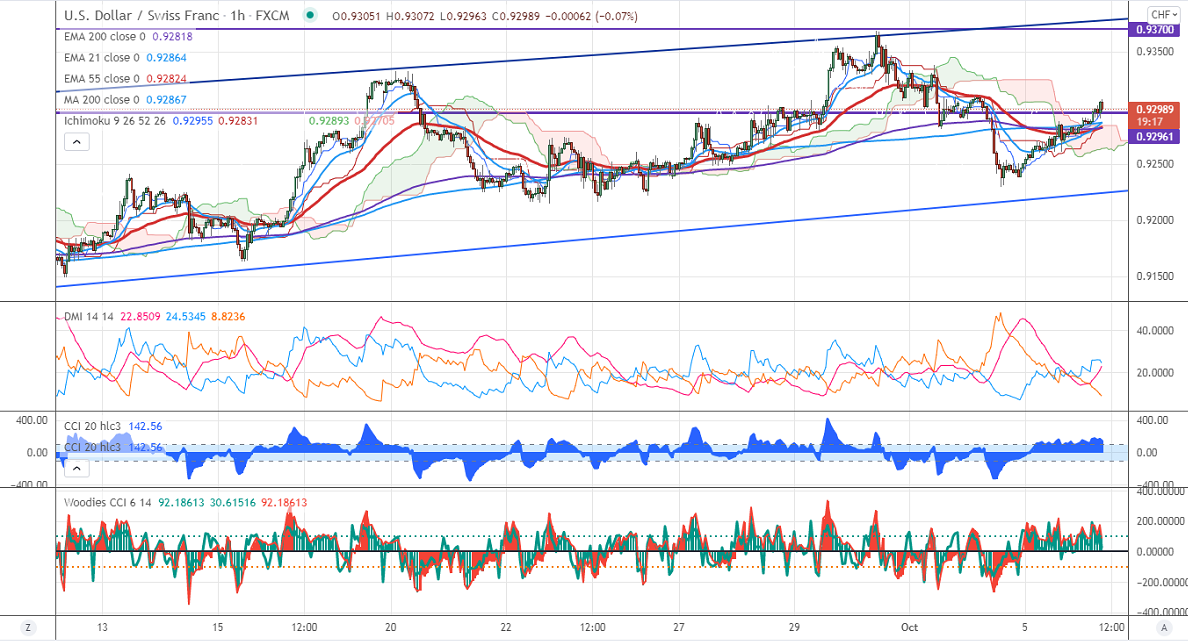
Task: Click the DMI orange value 8.8236
Action: point(228,317)
